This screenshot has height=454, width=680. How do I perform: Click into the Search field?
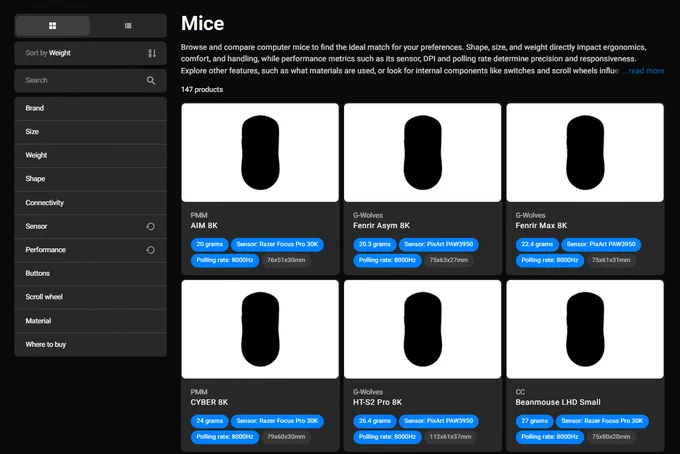click(90, 80)
